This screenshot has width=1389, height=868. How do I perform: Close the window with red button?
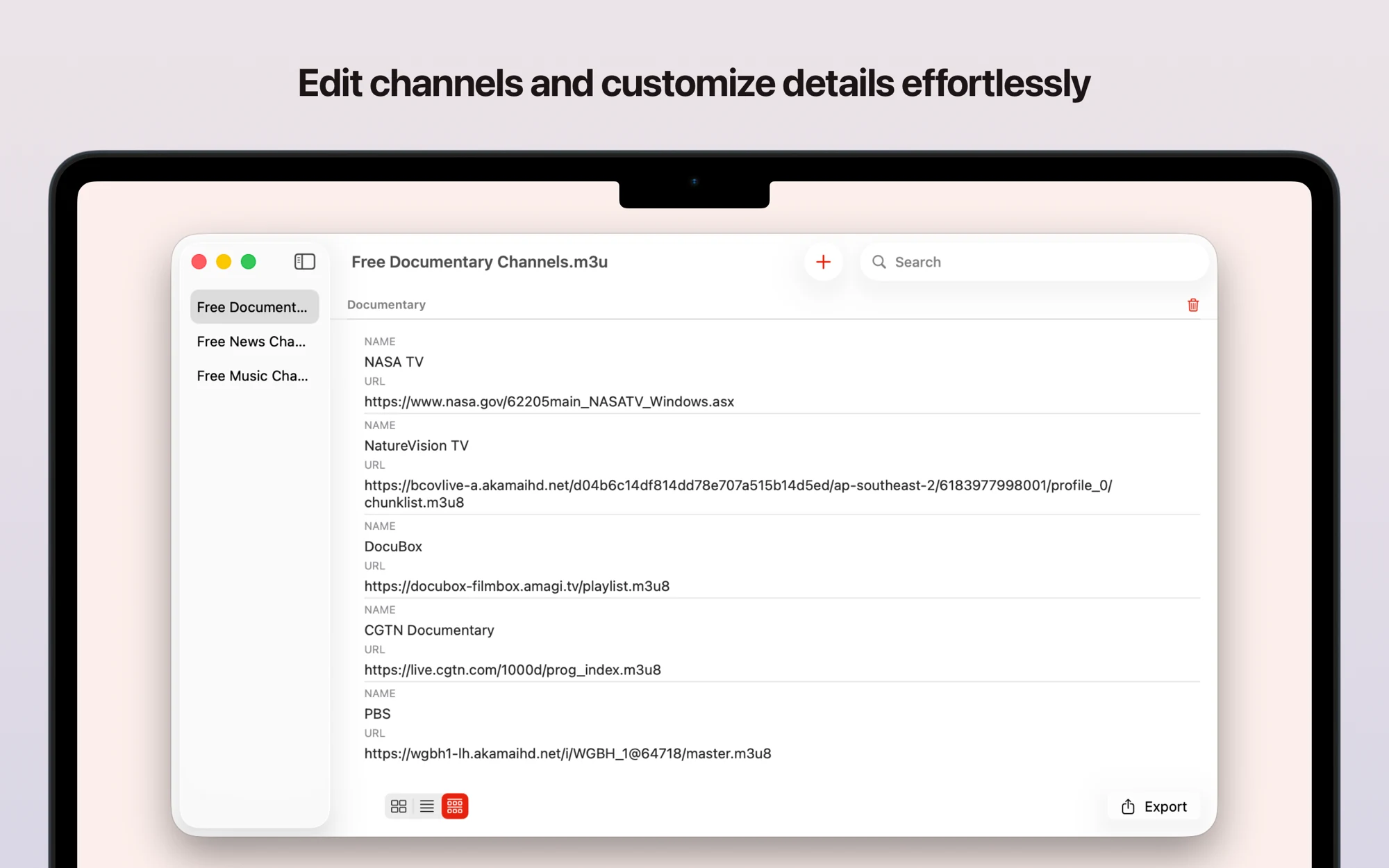pyautogui.click(x=199, y=262)
